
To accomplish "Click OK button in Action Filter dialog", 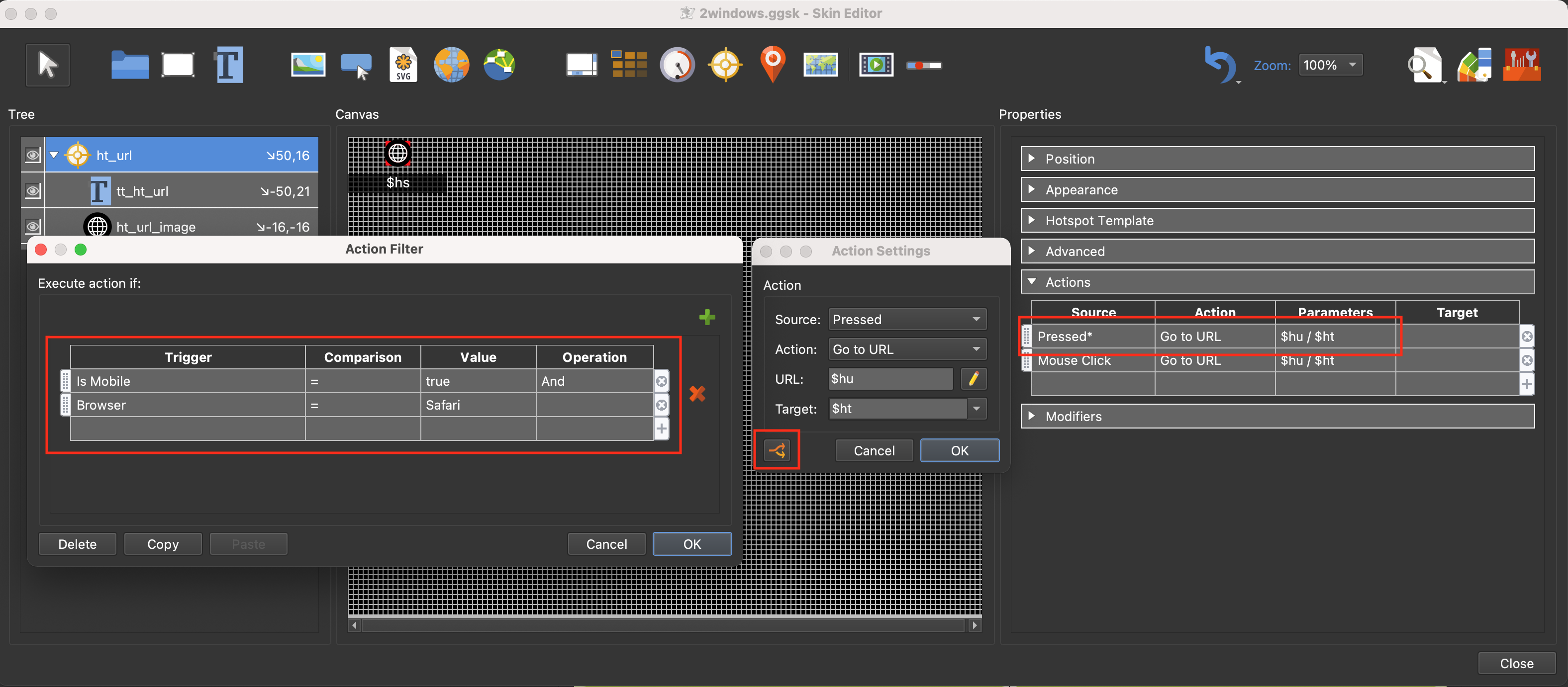I will click(x=692, y=544).
